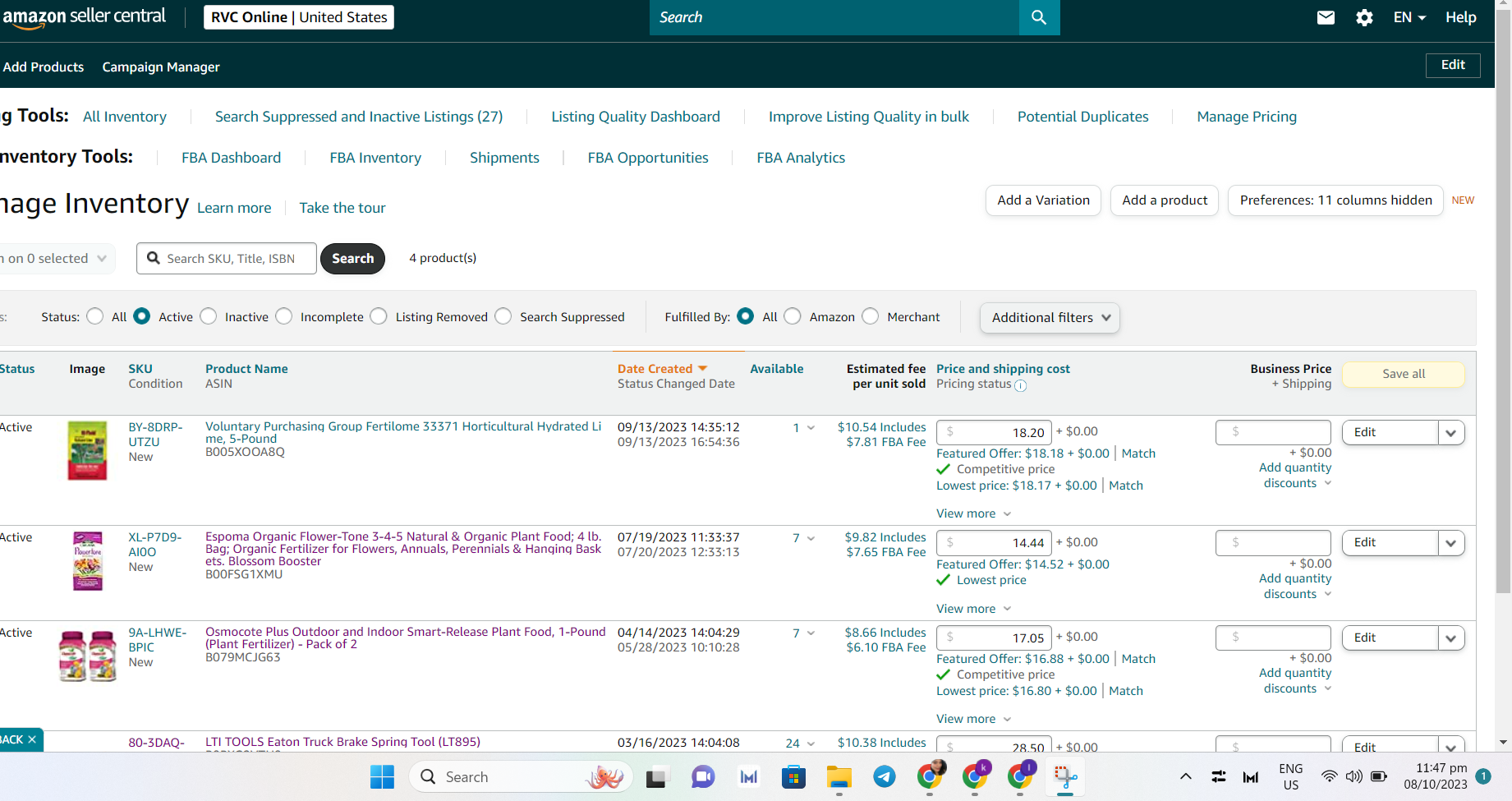This screenshot has height=801, width=1512.
Task: Open Preferences: 11 columns hidden
Action: 1335,200
